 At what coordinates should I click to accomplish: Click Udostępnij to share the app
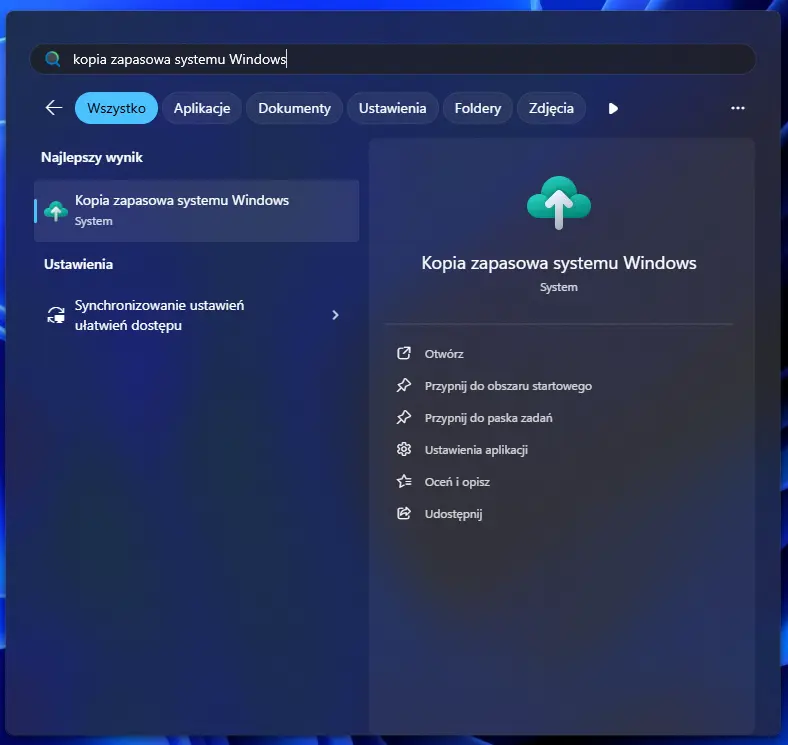click(453, 514)
